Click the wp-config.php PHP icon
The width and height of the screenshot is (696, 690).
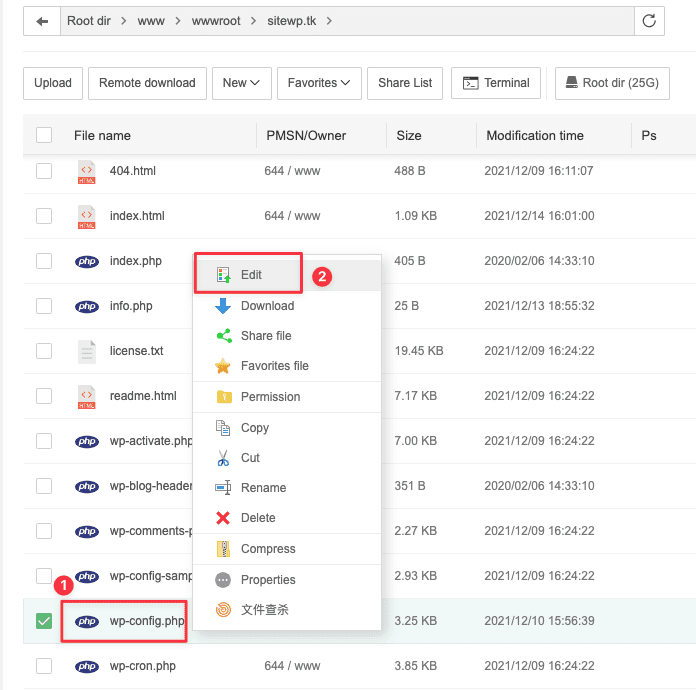[x=87, y=621]
